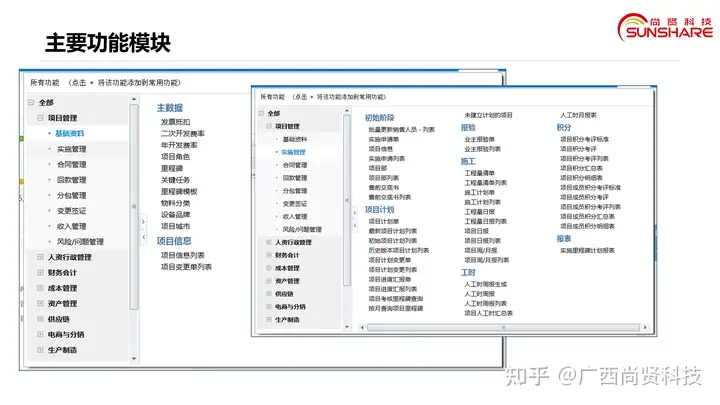Click front window tree scrollbar down arrow
Screen dimensions: 720x405
(347, 327)
